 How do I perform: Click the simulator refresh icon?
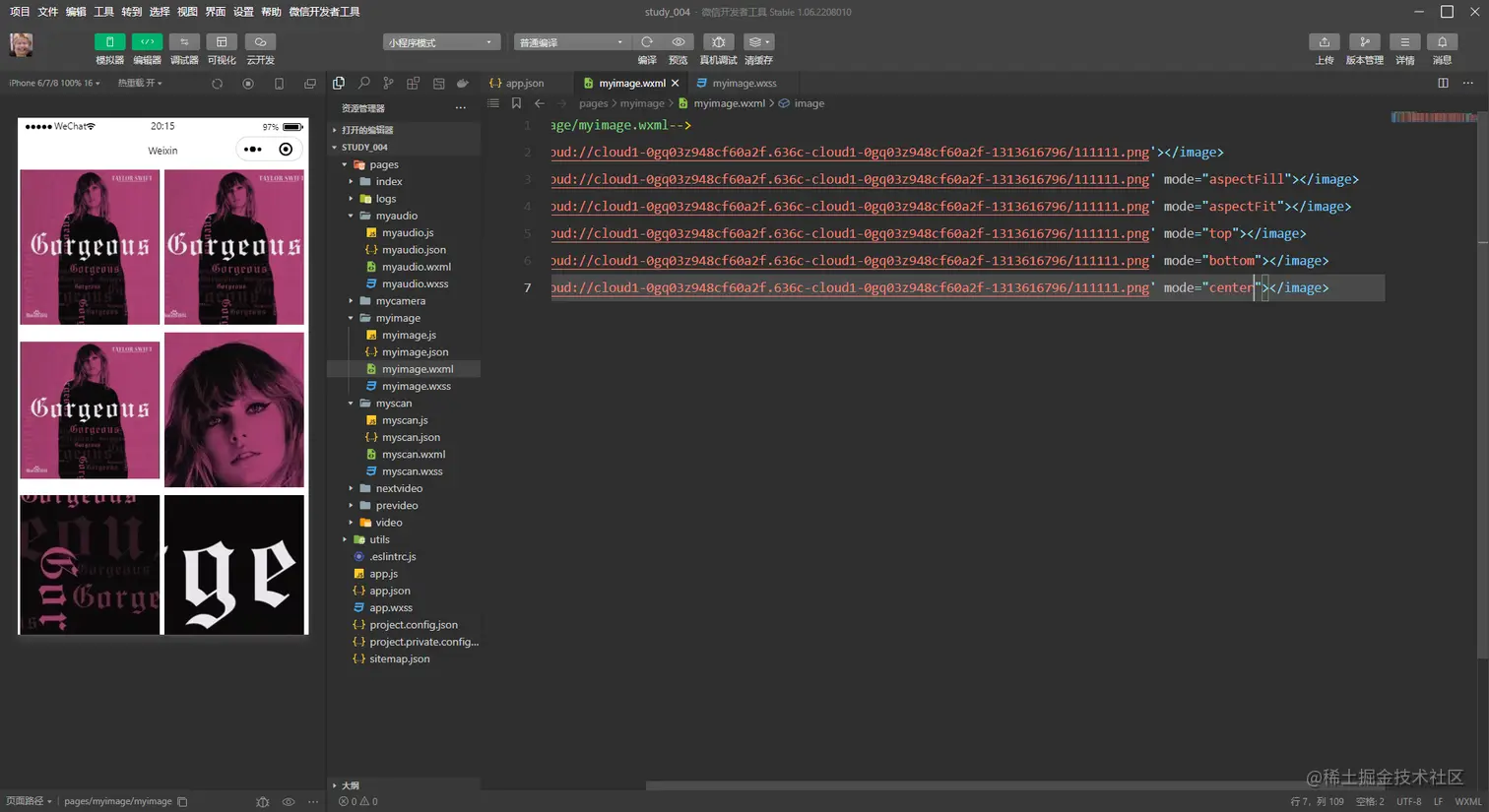click(x=217, y=84)
